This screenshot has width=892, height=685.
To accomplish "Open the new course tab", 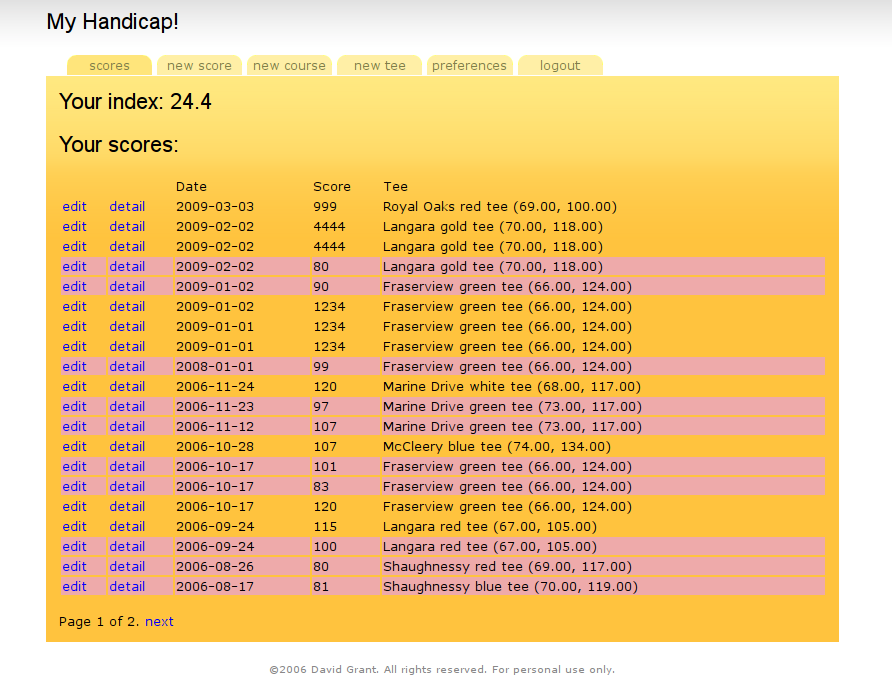I will click(x=289, y=65).
